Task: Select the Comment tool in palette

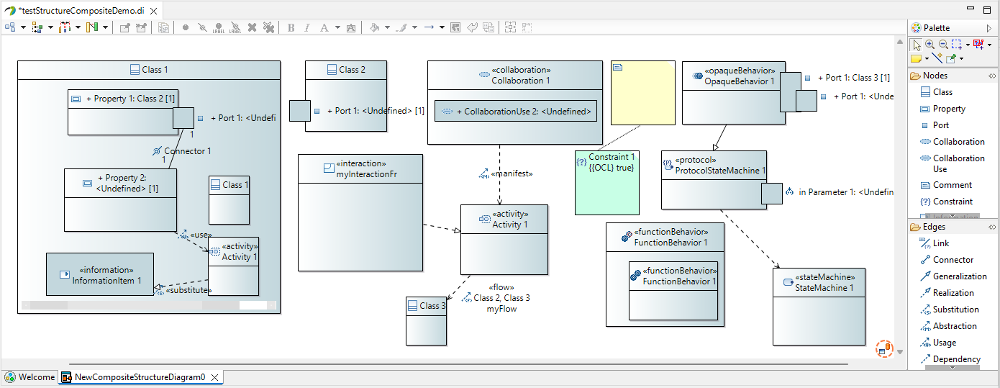Action: (x=946, y=185)
